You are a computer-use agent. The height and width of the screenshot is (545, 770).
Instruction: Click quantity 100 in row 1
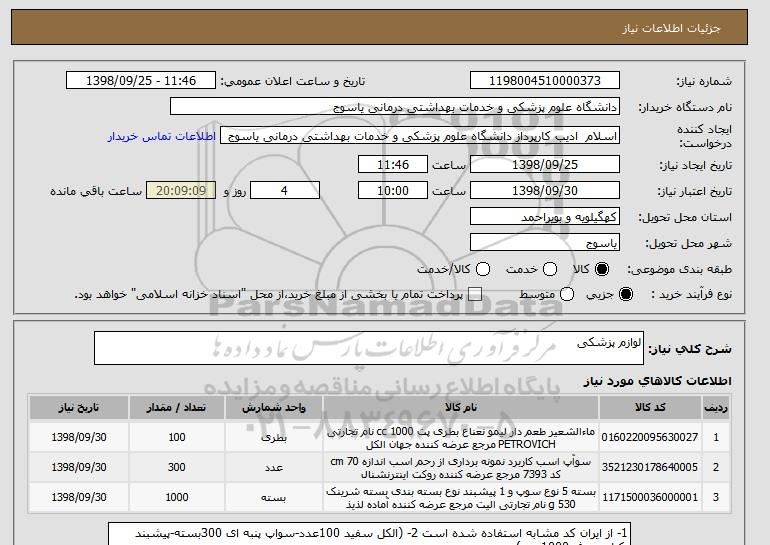pos(176,437)
